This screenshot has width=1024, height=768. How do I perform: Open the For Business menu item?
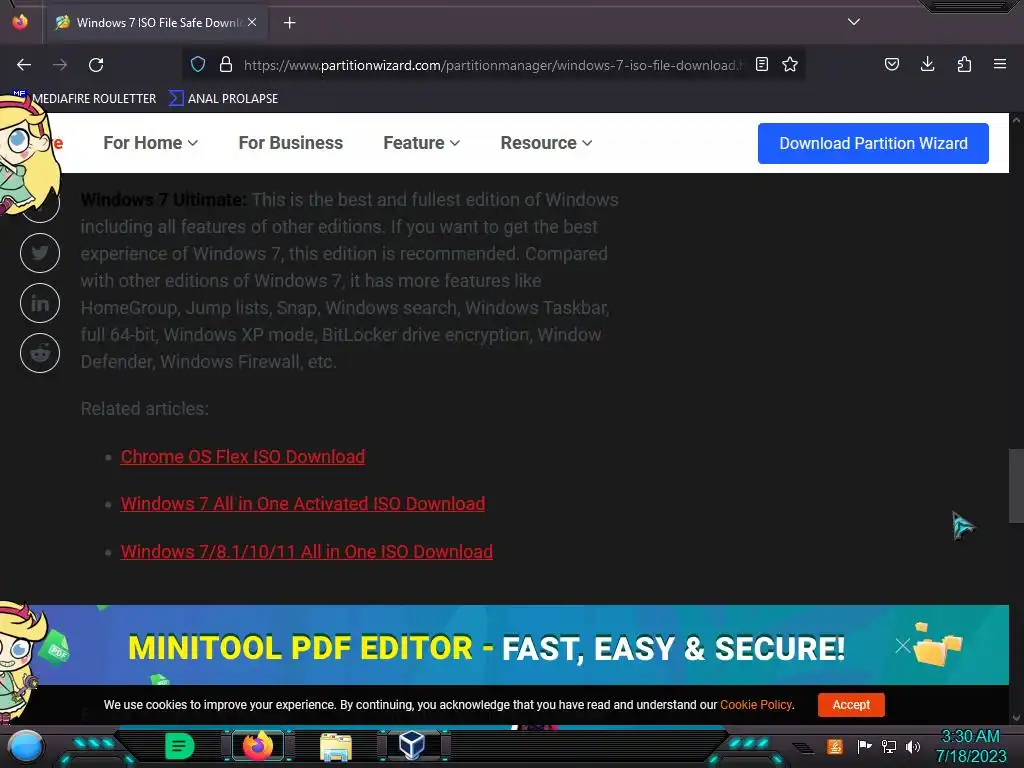tap(291, 143)
